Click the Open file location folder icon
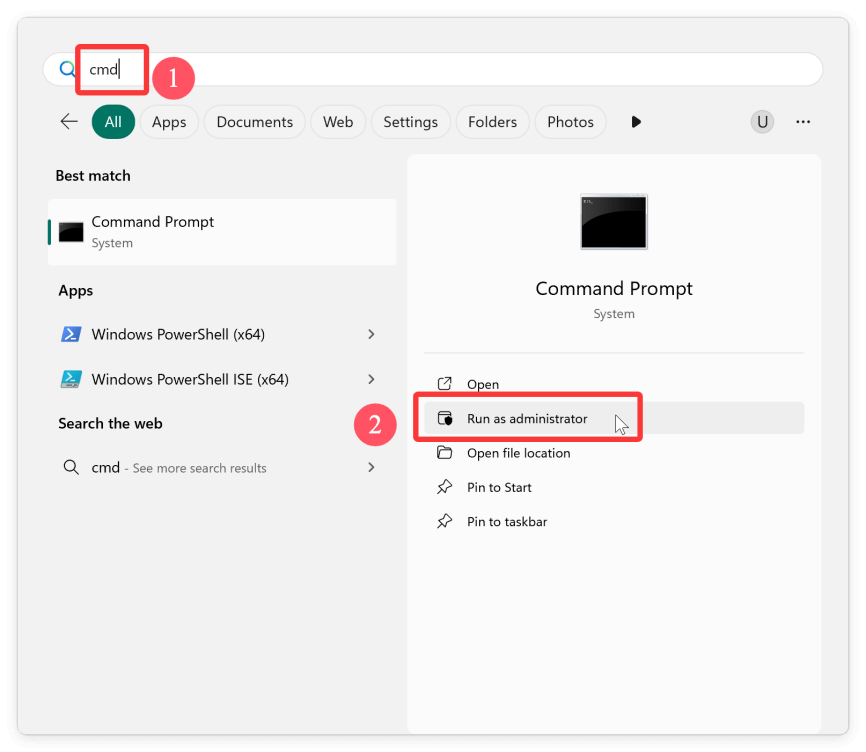The height and width of the screenshot is (752, 866). click(x=445, y=453)
